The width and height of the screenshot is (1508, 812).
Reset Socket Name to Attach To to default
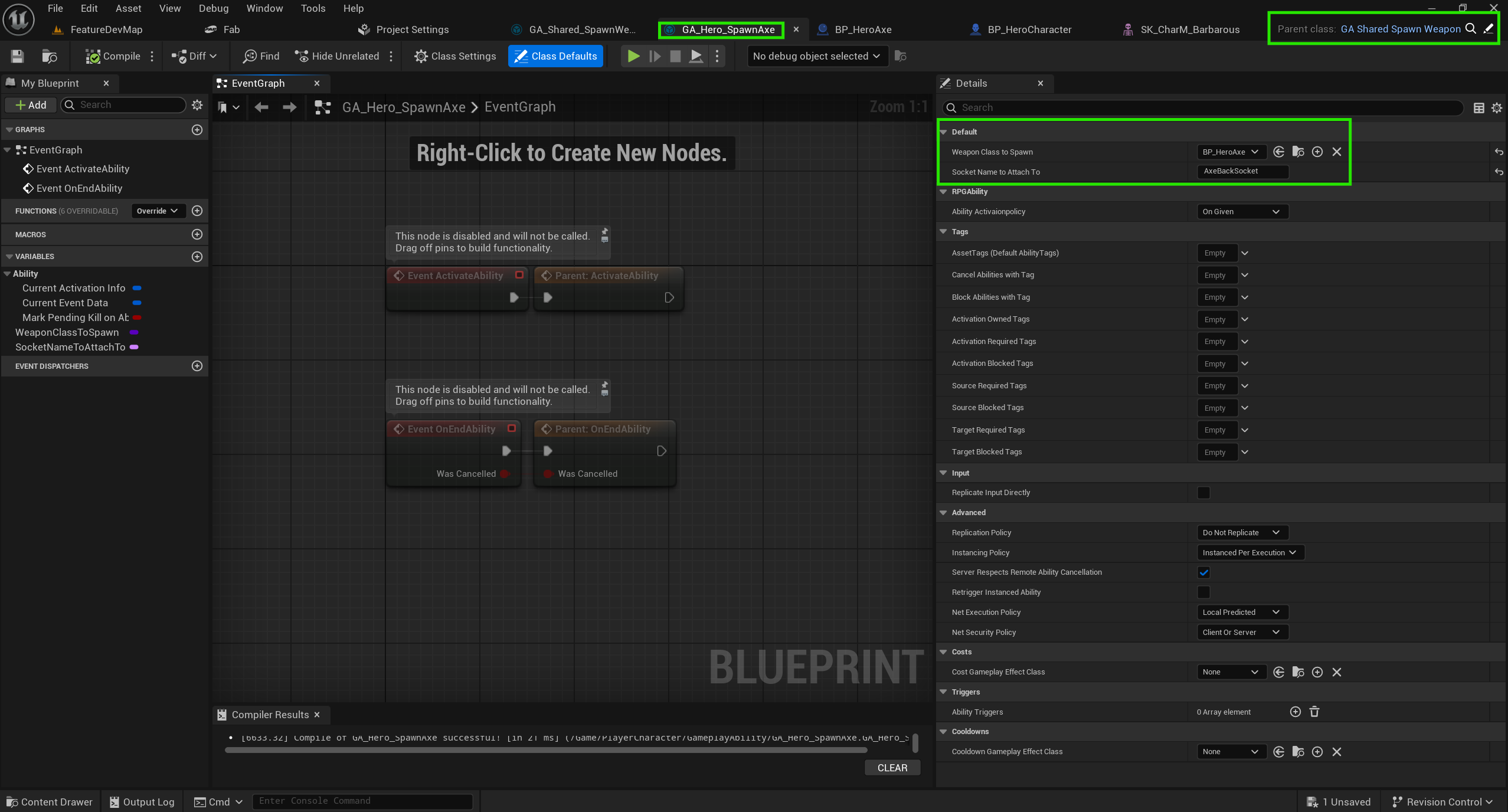1499,172
